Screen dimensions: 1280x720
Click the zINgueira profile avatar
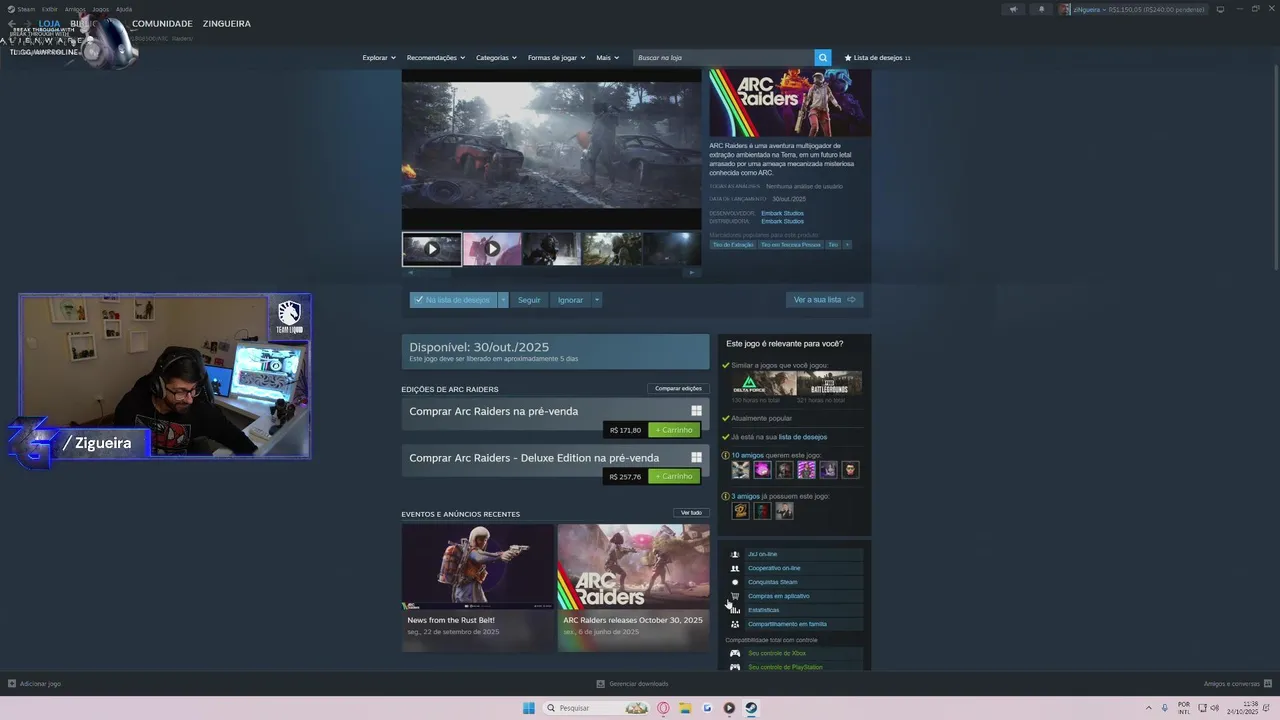(x=1066, y=9)
